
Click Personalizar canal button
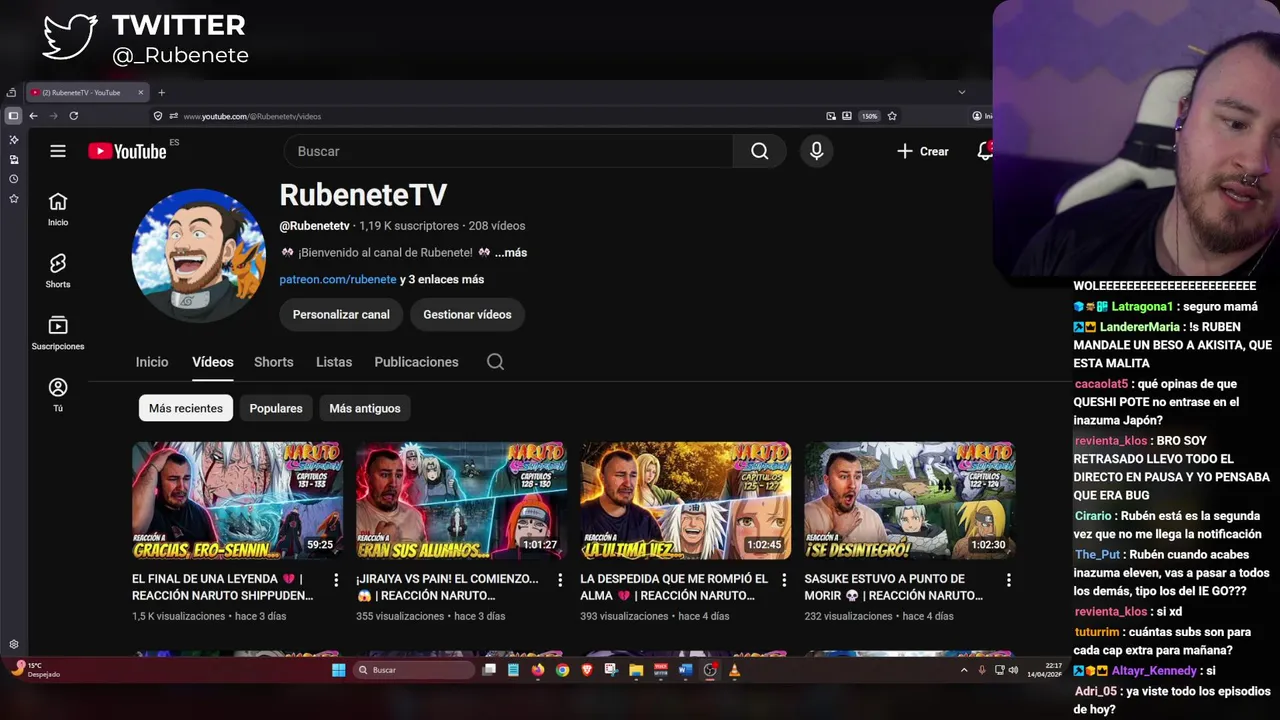[341, 314]
